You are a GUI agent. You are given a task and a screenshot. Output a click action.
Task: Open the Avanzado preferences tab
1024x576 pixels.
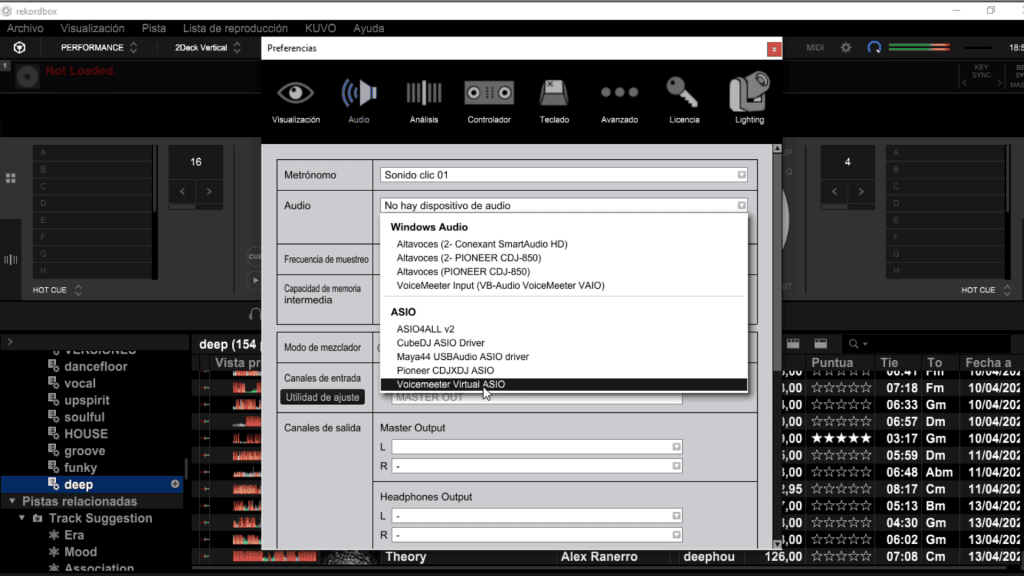click(619, 101)
